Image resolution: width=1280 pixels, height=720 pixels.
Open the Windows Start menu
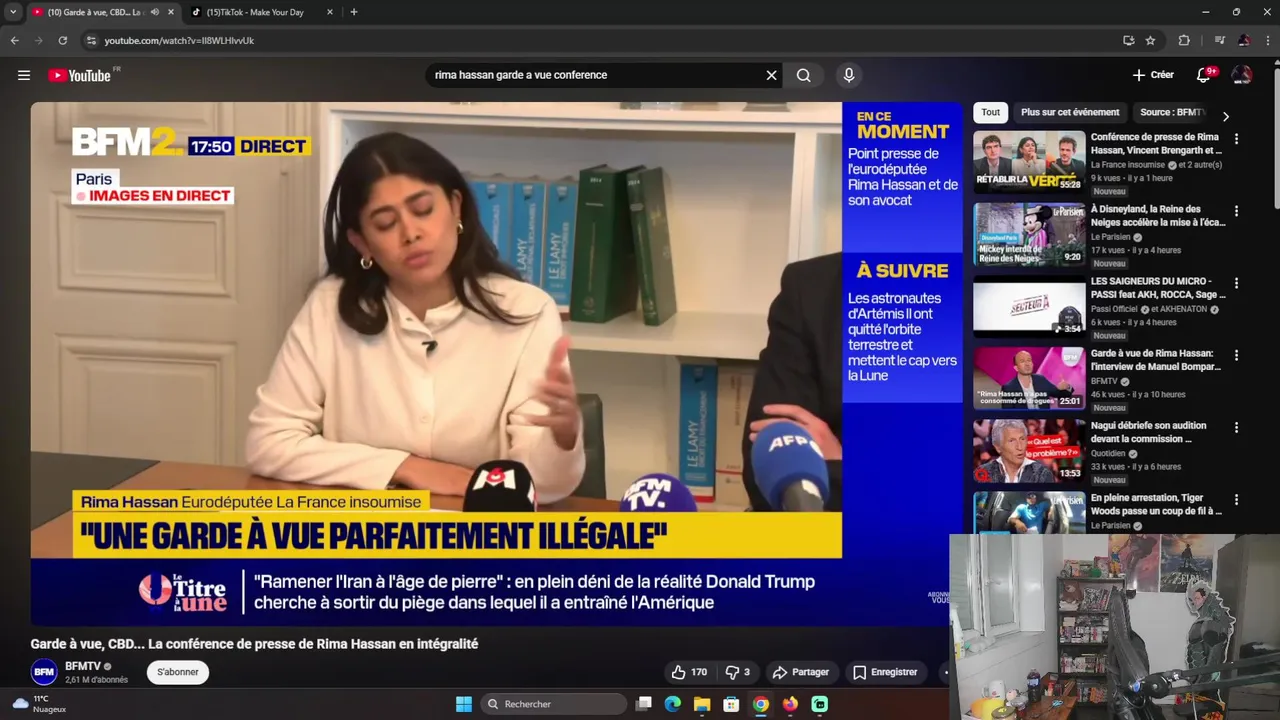(x=464, y=704)
